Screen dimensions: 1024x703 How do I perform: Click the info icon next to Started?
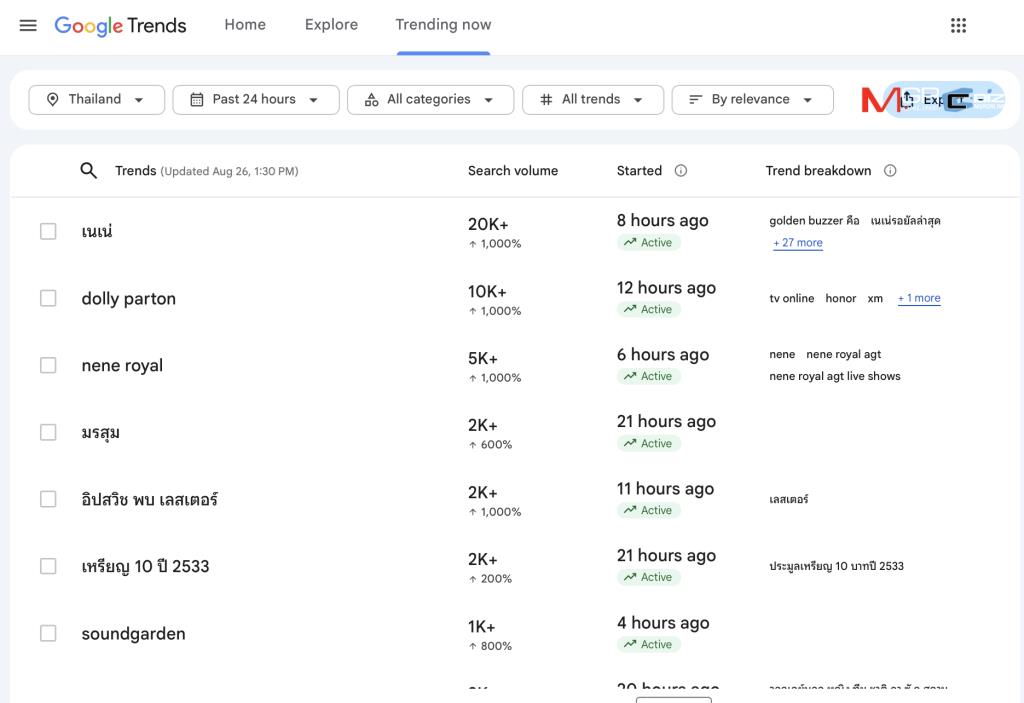coord(680,171)
